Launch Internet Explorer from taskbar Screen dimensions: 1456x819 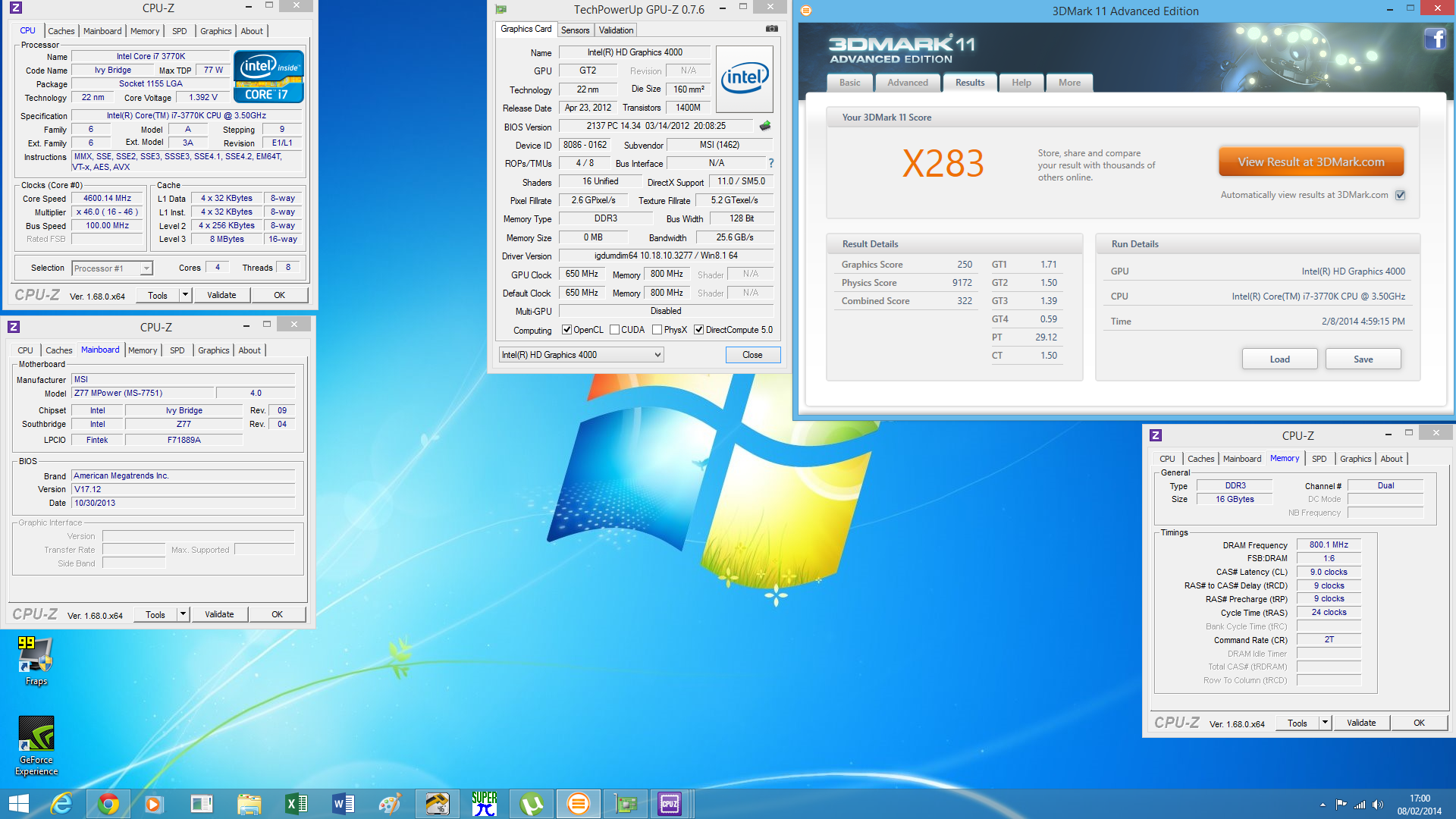[x=61, y=804]
